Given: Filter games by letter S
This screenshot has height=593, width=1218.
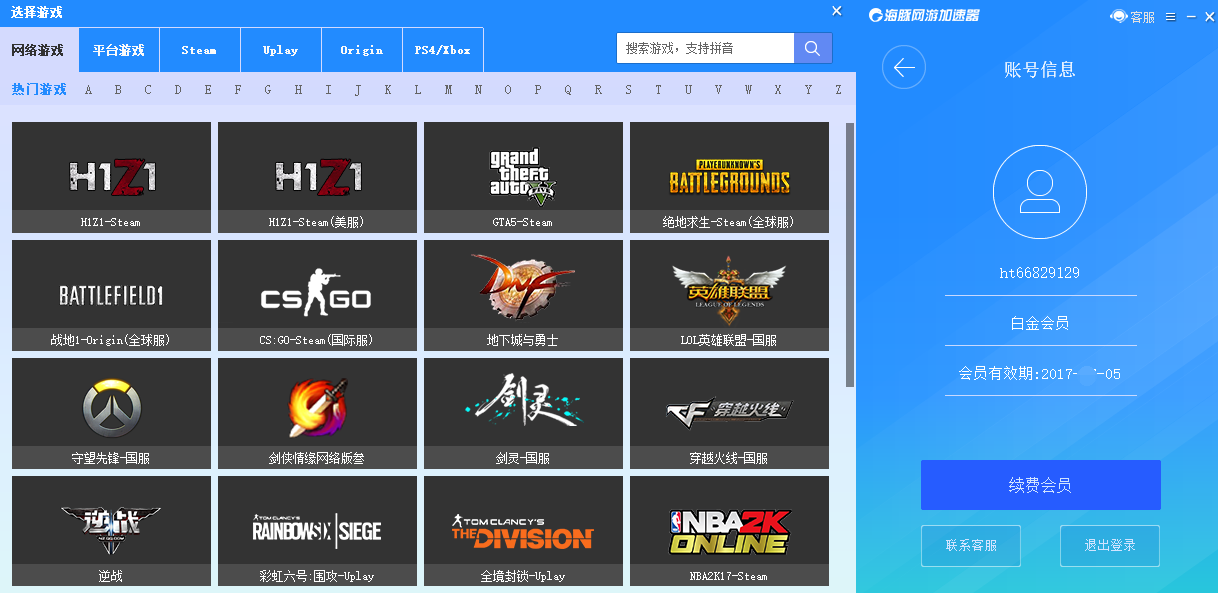Looking at the screenshot, I should point(628,90).
